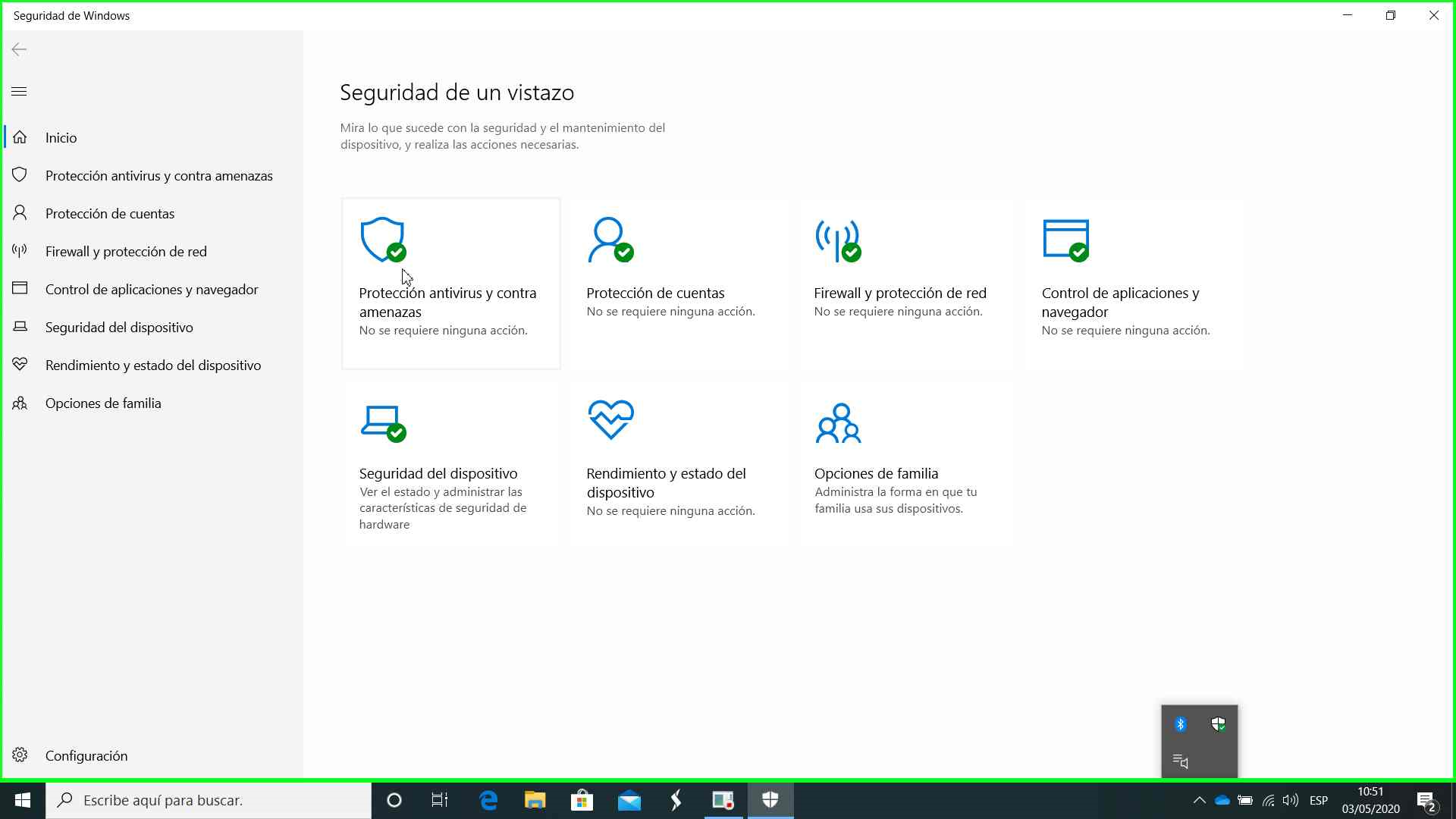Image resolution: width=1456 pixels, height=819 pixels.
Task: Collapse the hidden tray icons chevron
Action: coord(1199,800)
